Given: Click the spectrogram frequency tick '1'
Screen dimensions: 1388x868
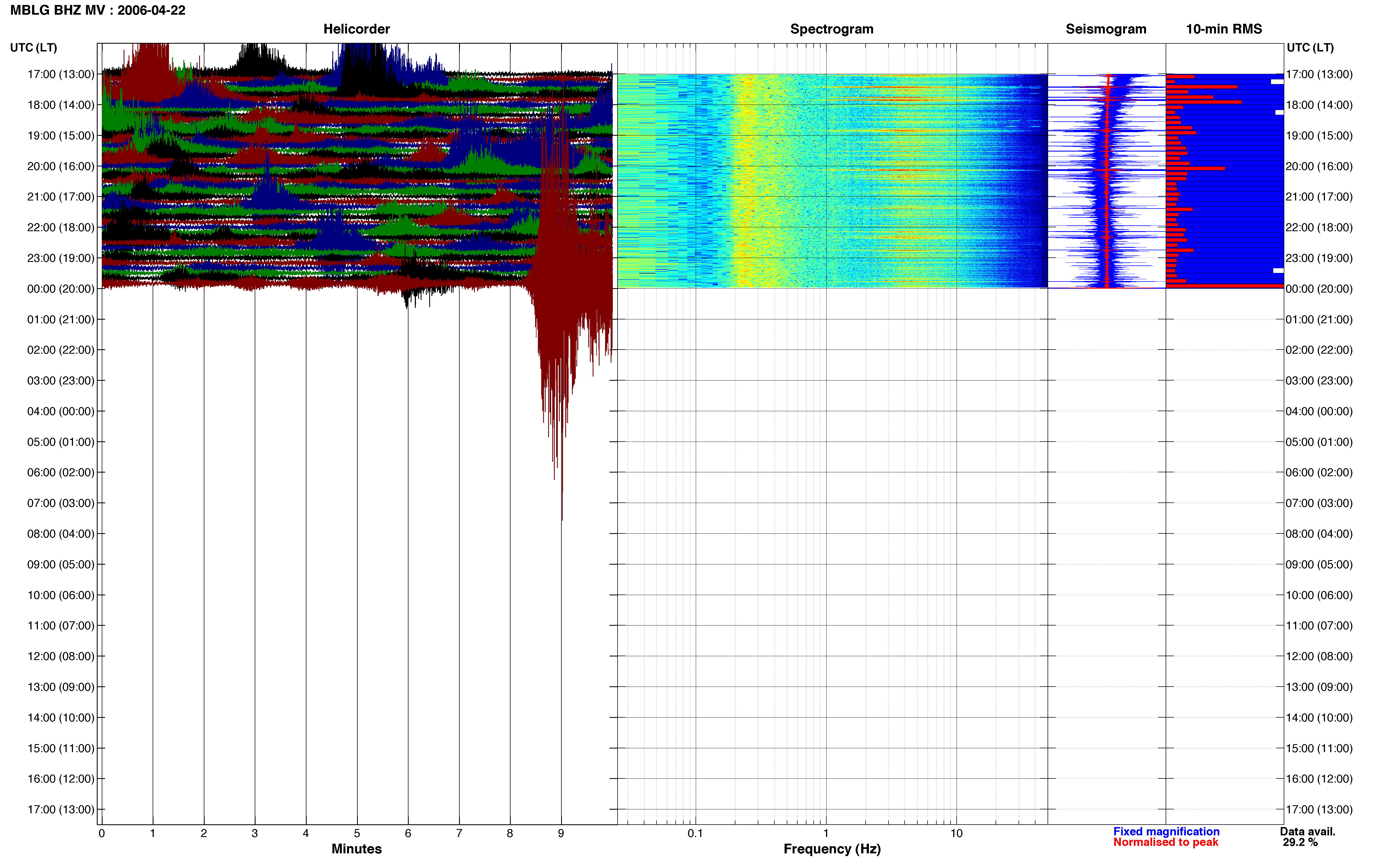Looking at the screenshot, I should 826,833.
